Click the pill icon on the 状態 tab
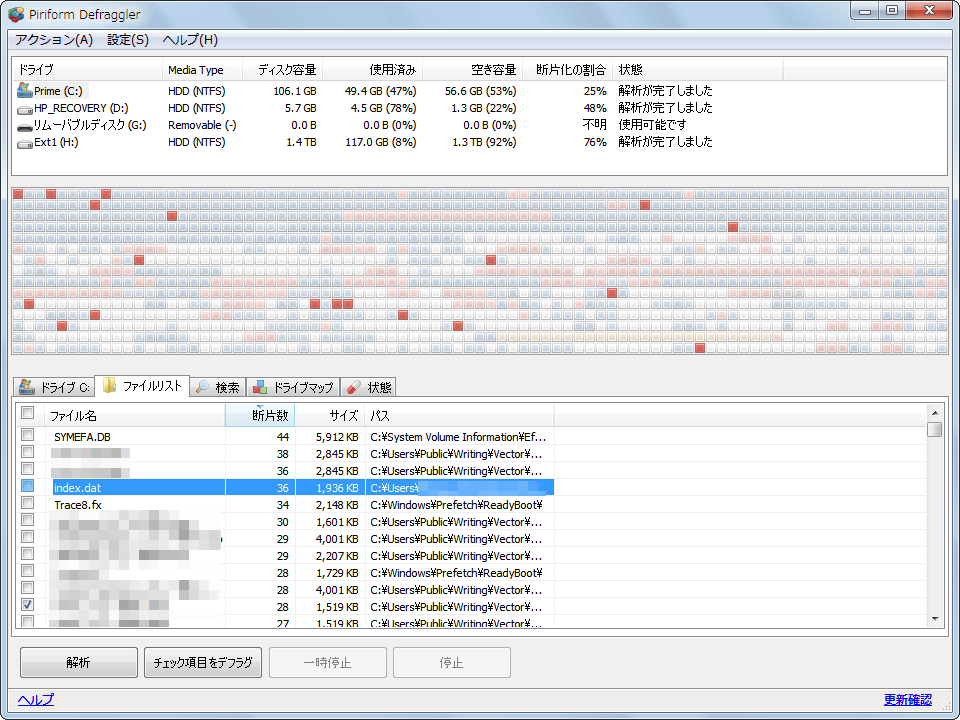Image resolution: width=960 pixels, height=720 pixels. click(353, 387)
